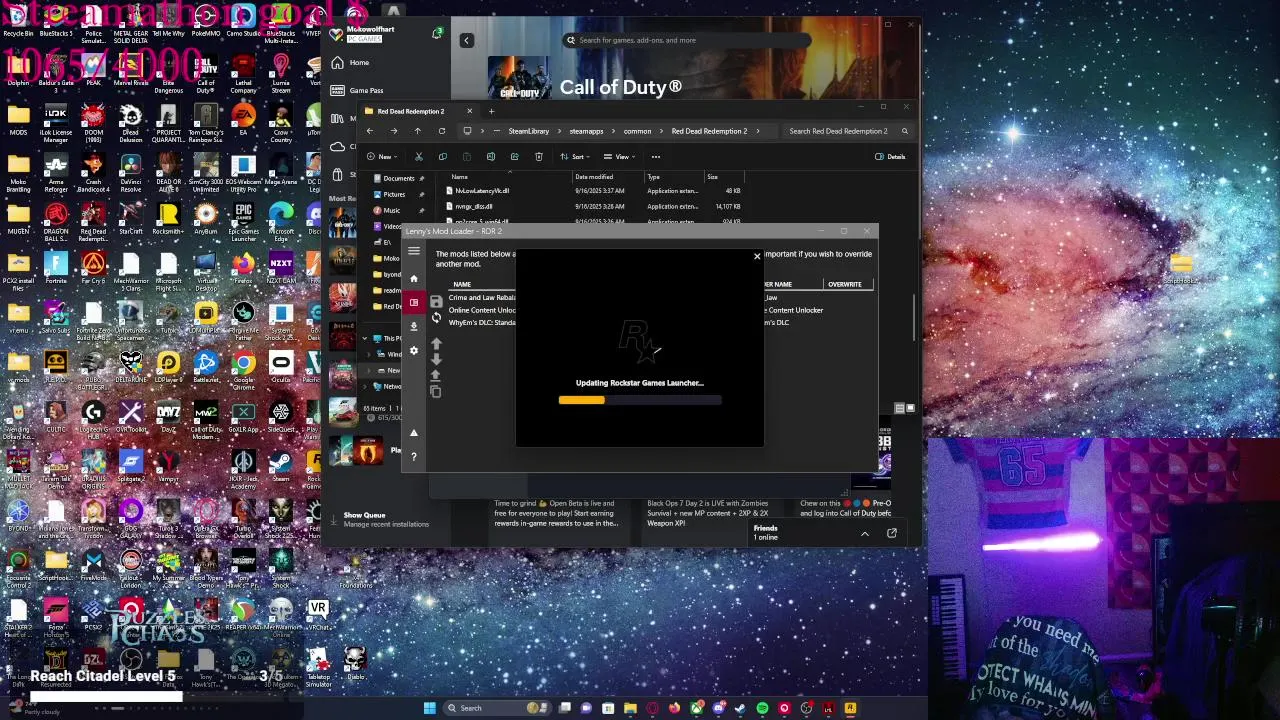Expand the Friends panel chevron in Xbox app
The image size is (1280, 720).
[865, 533]
